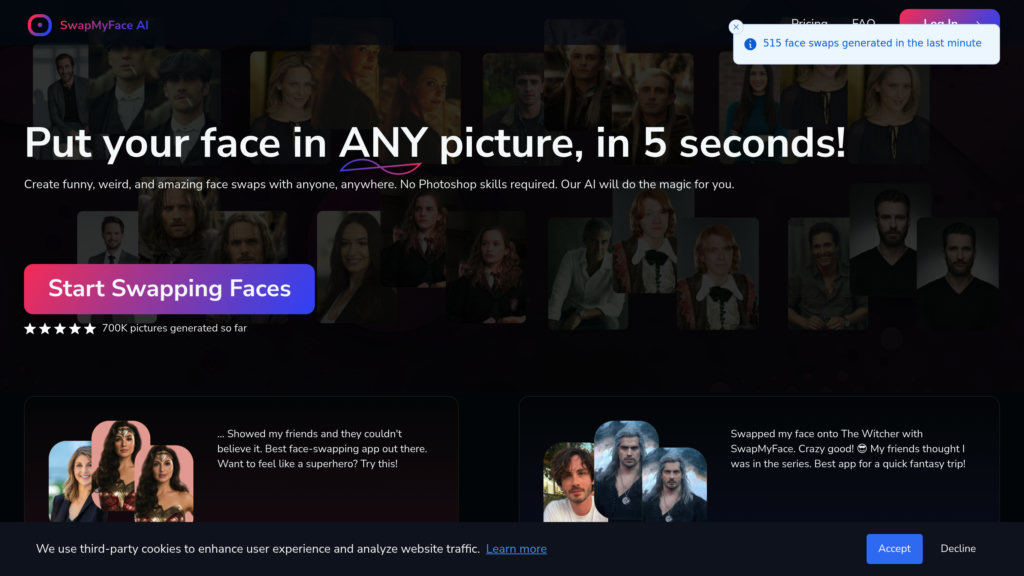Screen dimensions: 1024x576
Task: Click the info icon in the notification
Action: (750, 44)
